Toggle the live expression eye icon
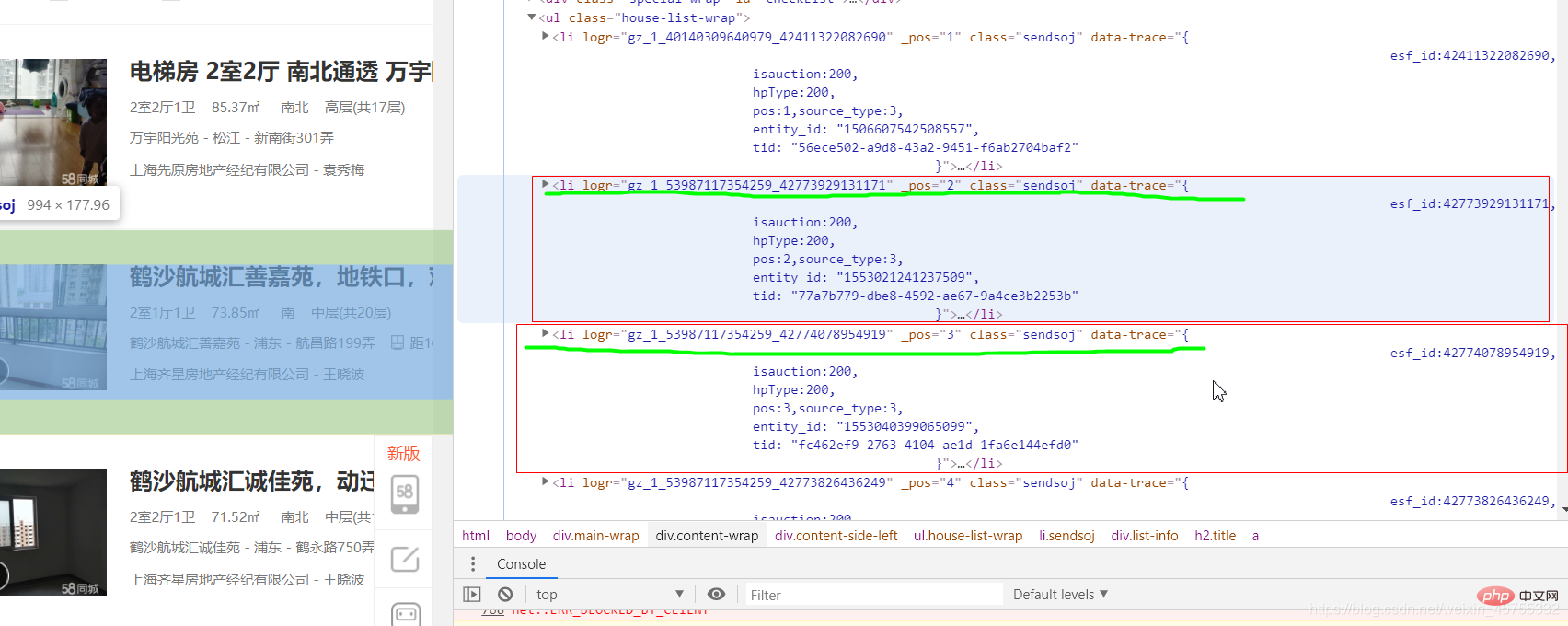 716,595
